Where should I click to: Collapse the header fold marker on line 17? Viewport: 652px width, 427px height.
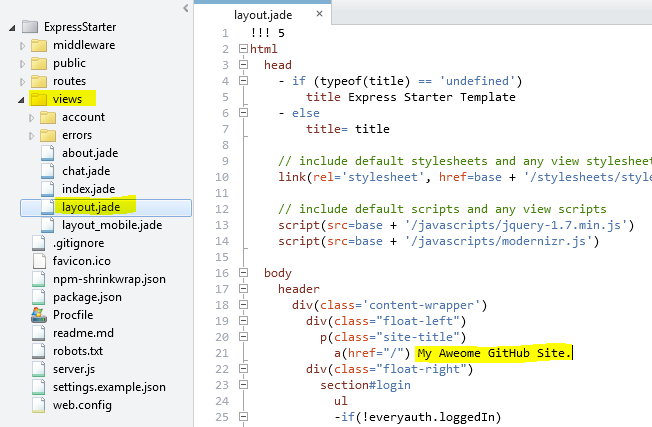point(244,289)
